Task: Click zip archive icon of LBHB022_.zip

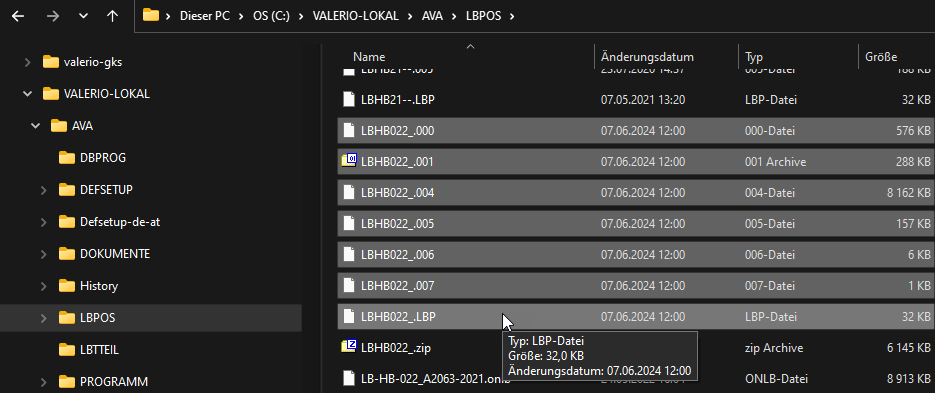Action: tap(349, 347)
